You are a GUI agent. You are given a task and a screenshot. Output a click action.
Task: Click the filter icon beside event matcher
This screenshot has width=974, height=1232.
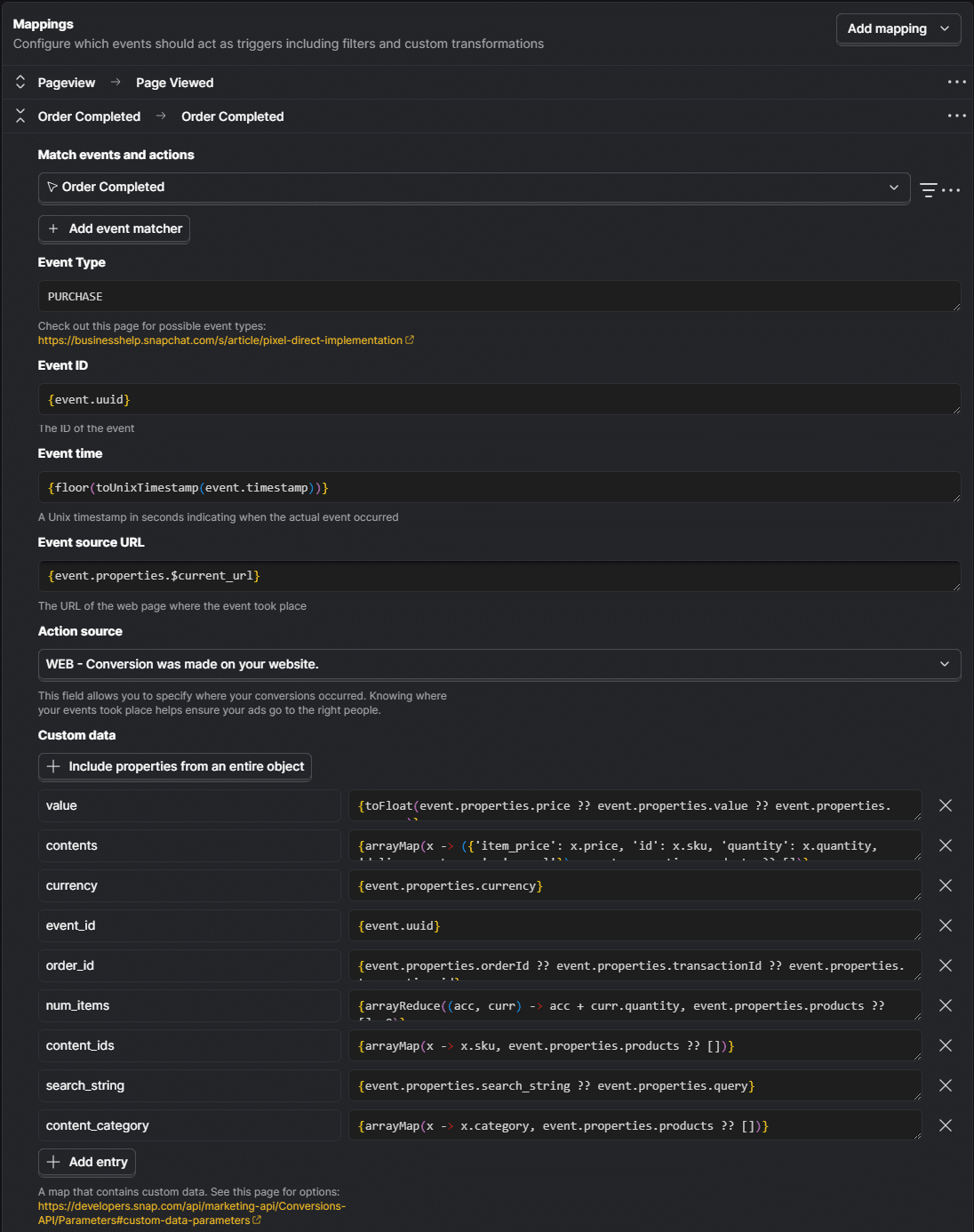click(x=928, y=190)
